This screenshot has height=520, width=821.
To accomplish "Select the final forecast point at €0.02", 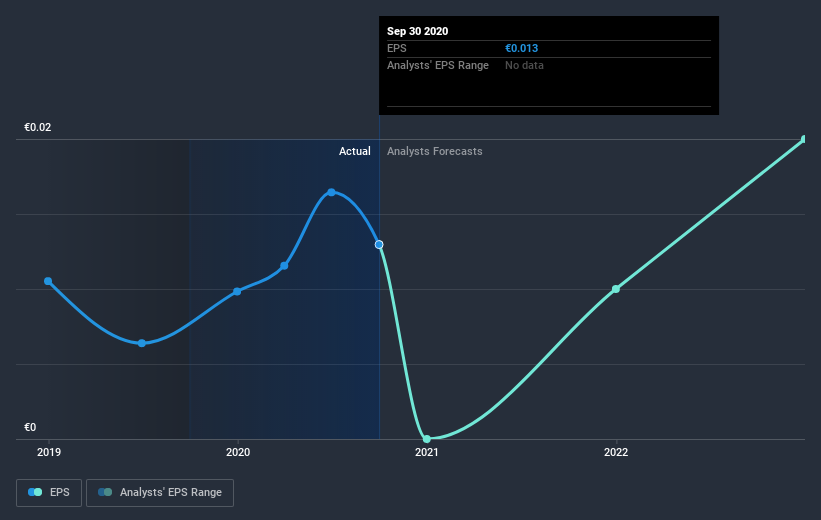I will click(805, 139).
